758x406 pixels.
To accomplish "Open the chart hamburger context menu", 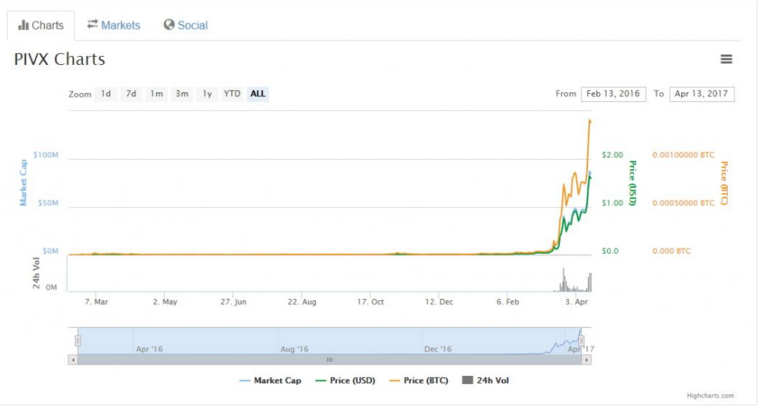I will click(726, 59).
